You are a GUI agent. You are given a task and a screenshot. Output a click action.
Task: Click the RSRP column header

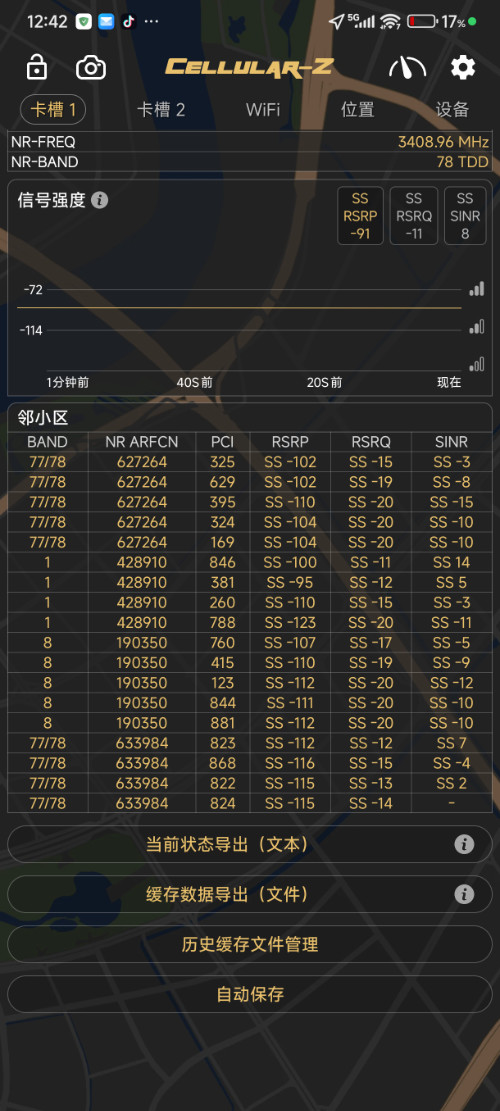click(290, 442)
